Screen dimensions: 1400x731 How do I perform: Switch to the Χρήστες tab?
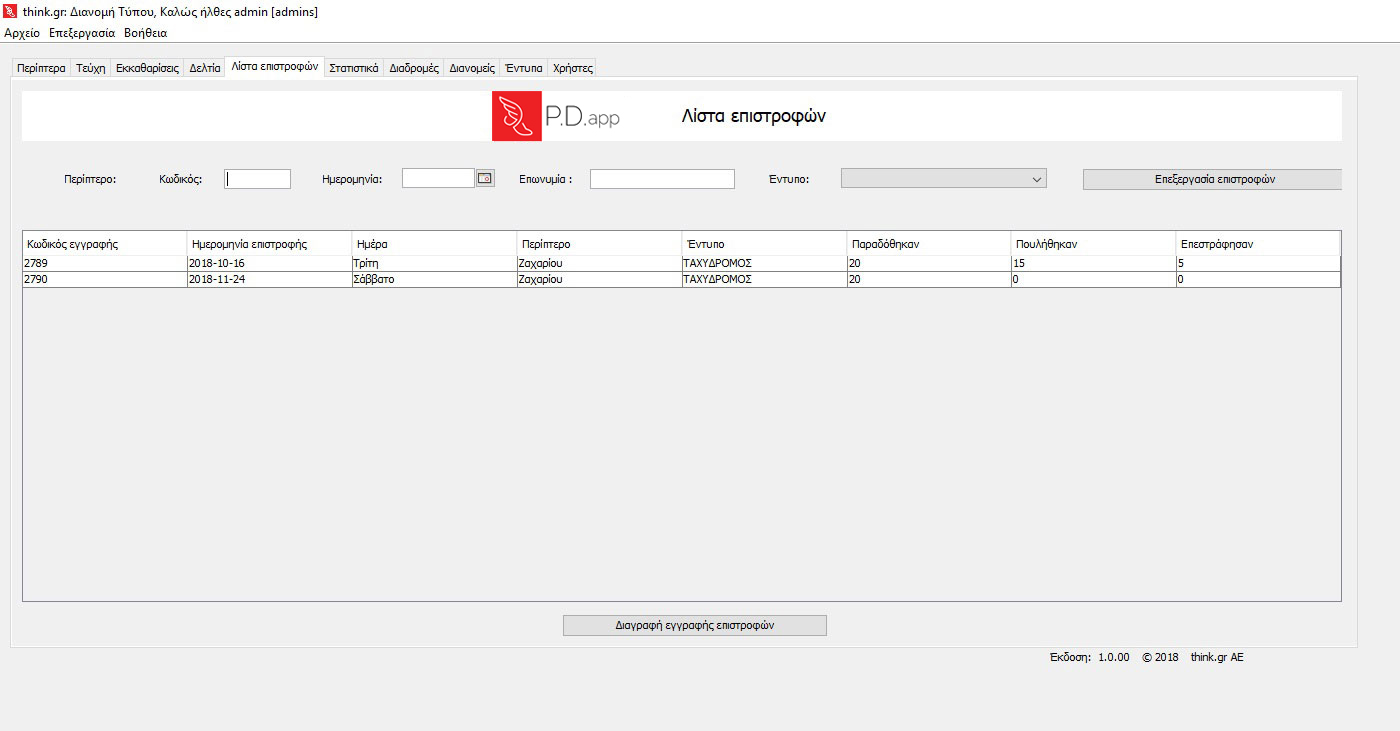click(573, 68)
